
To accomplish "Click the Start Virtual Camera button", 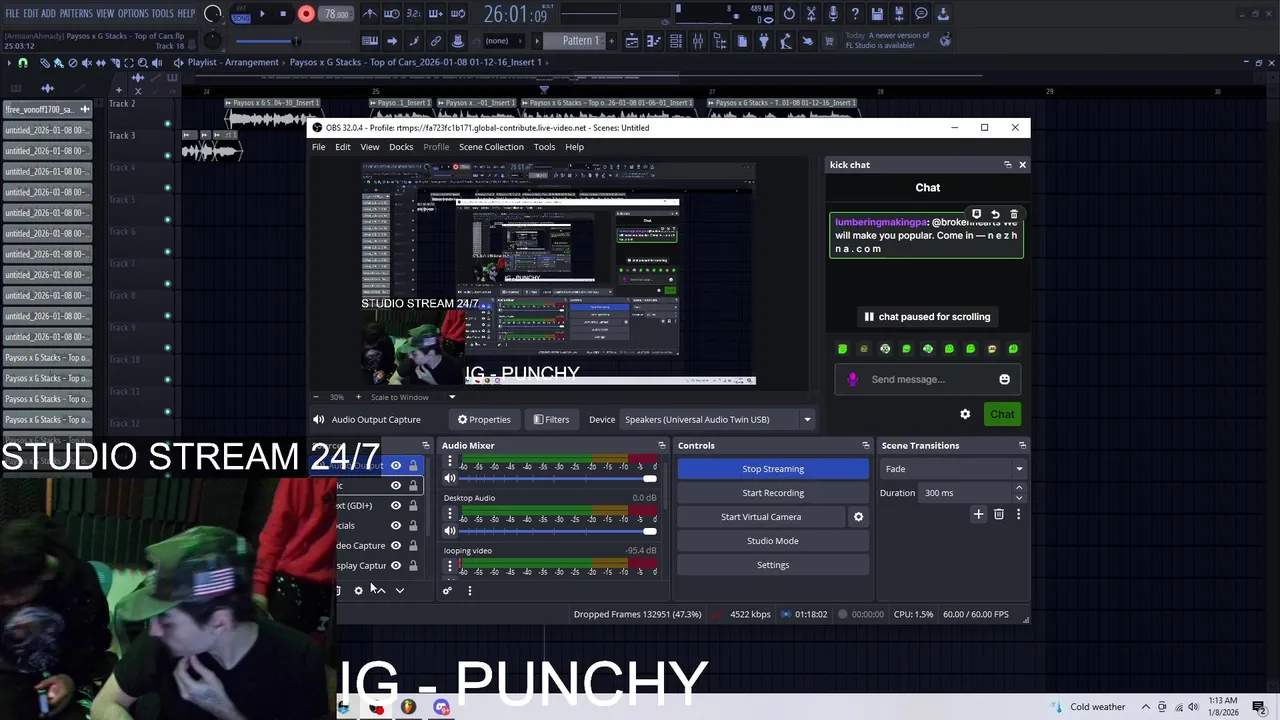I will pos(761,517).
